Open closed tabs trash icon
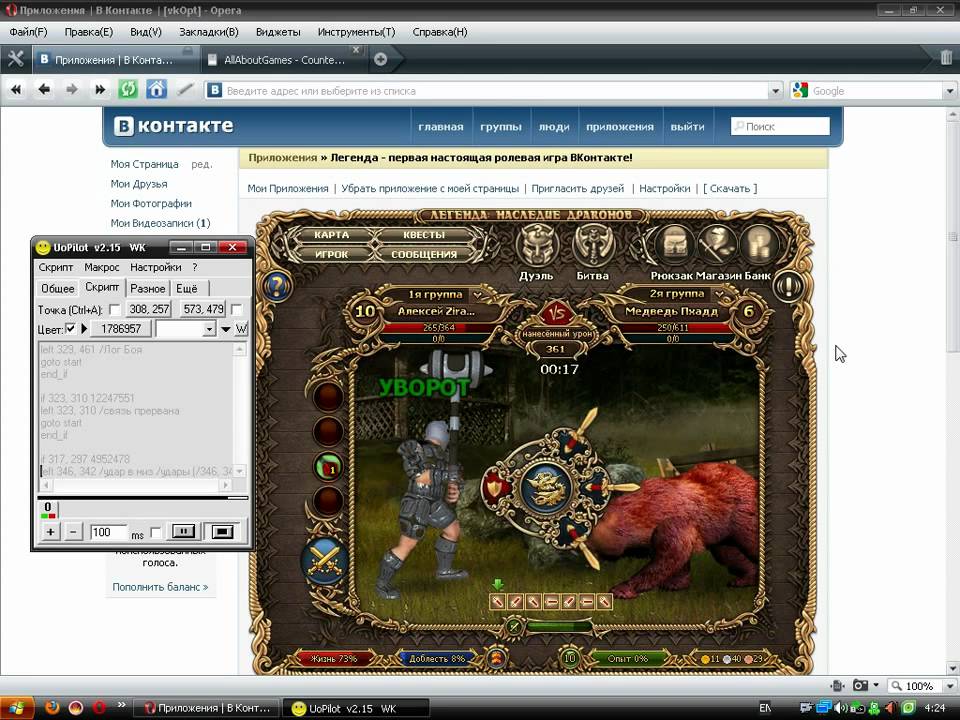 tap(946, 58)
